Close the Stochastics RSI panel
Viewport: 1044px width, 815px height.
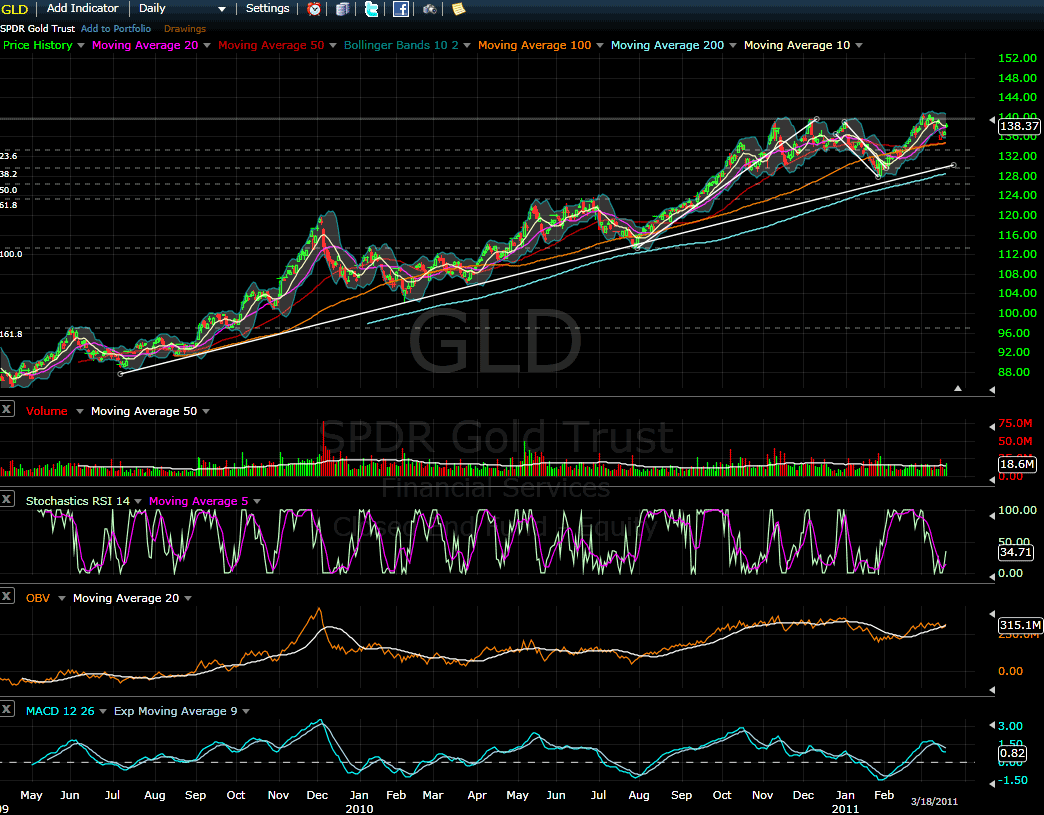7,499
